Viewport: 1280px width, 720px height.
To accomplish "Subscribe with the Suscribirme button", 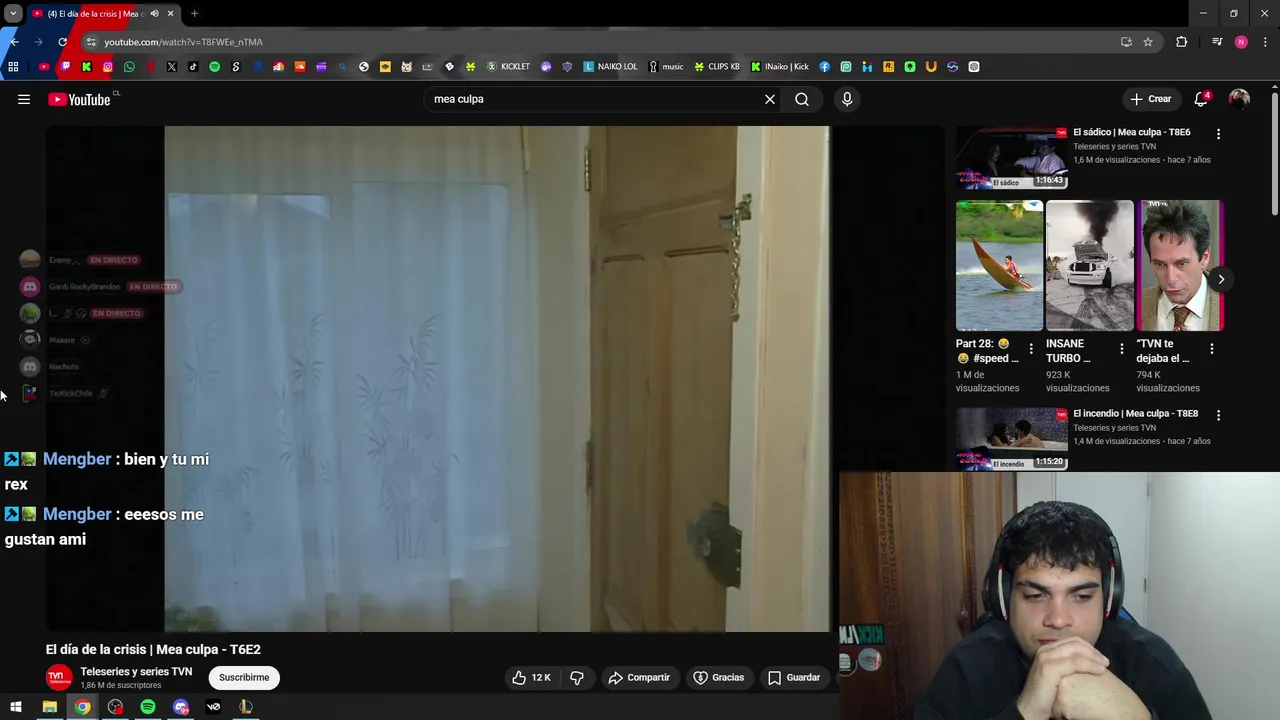I will (x=244, y=677).
